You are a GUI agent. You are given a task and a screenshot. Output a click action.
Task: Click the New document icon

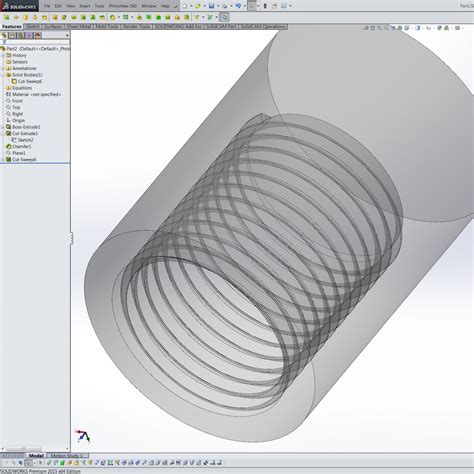184,6
